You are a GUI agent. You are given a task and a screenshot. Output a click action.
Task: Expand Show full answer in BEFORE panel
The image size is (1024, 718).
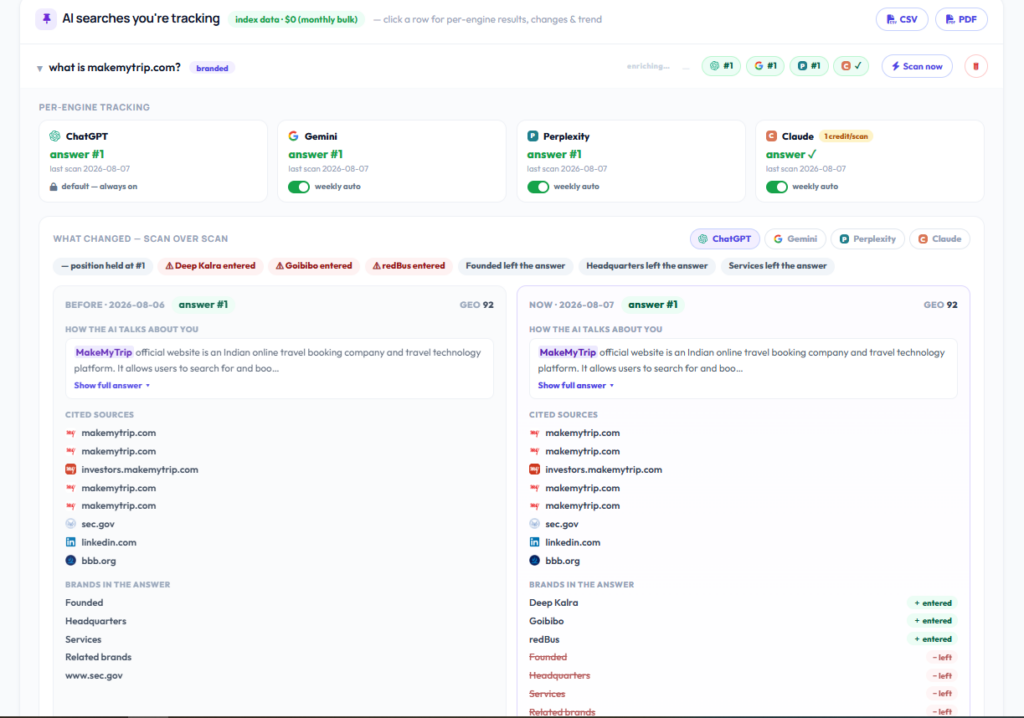pyautogui.click(x=112, y=385)
